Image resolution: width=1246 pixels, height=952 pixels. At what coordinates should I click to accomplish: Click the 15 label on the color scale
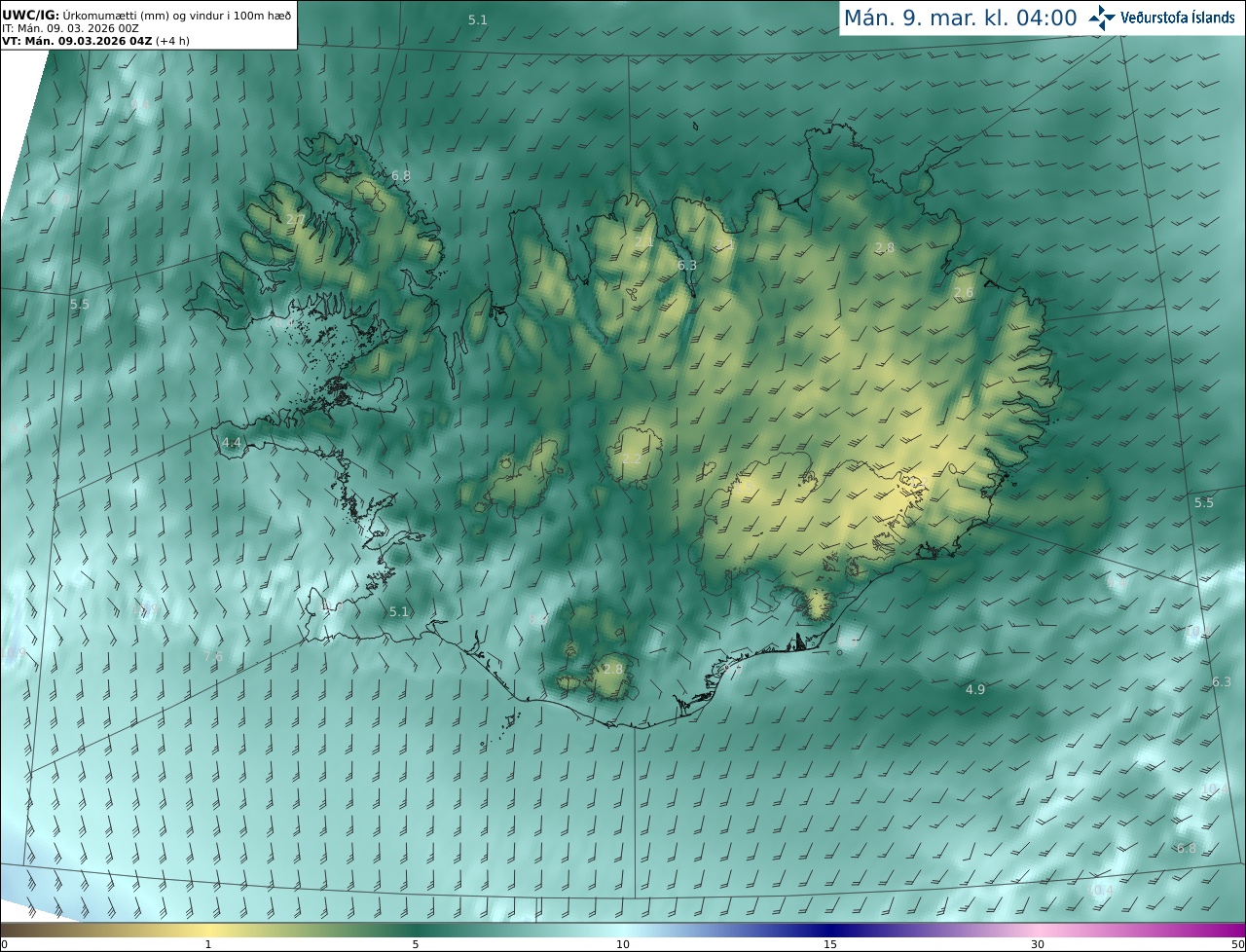coord(830,944)
